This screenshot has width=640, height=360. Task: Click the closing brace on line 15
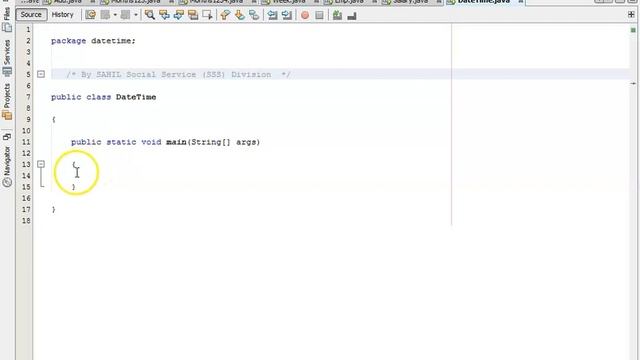73,187
